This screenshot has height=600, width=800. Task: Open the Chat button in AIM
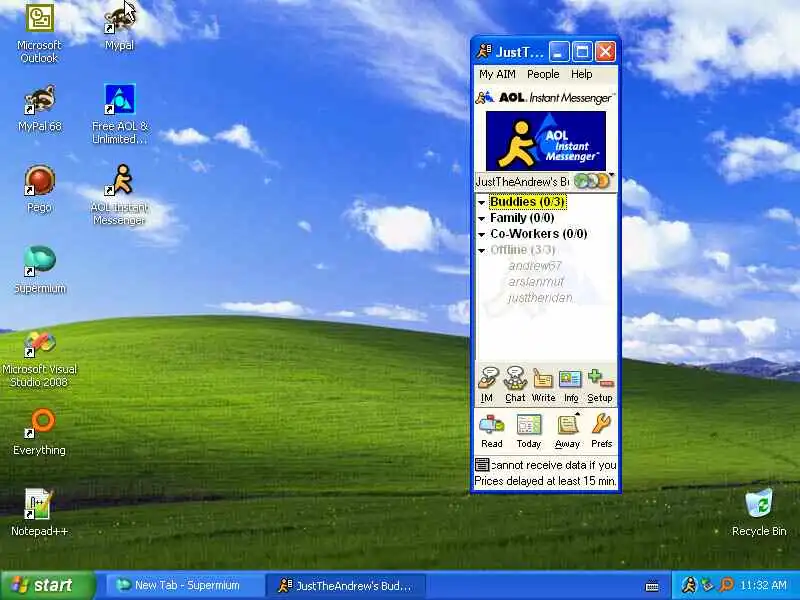click(515, 385)
